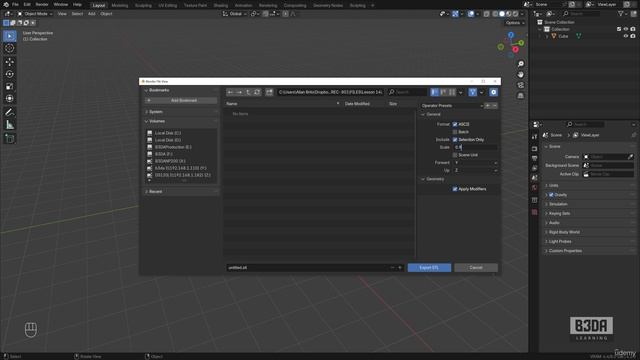
Task: Enable the Batch checkbox
Action: coord(455,132)
